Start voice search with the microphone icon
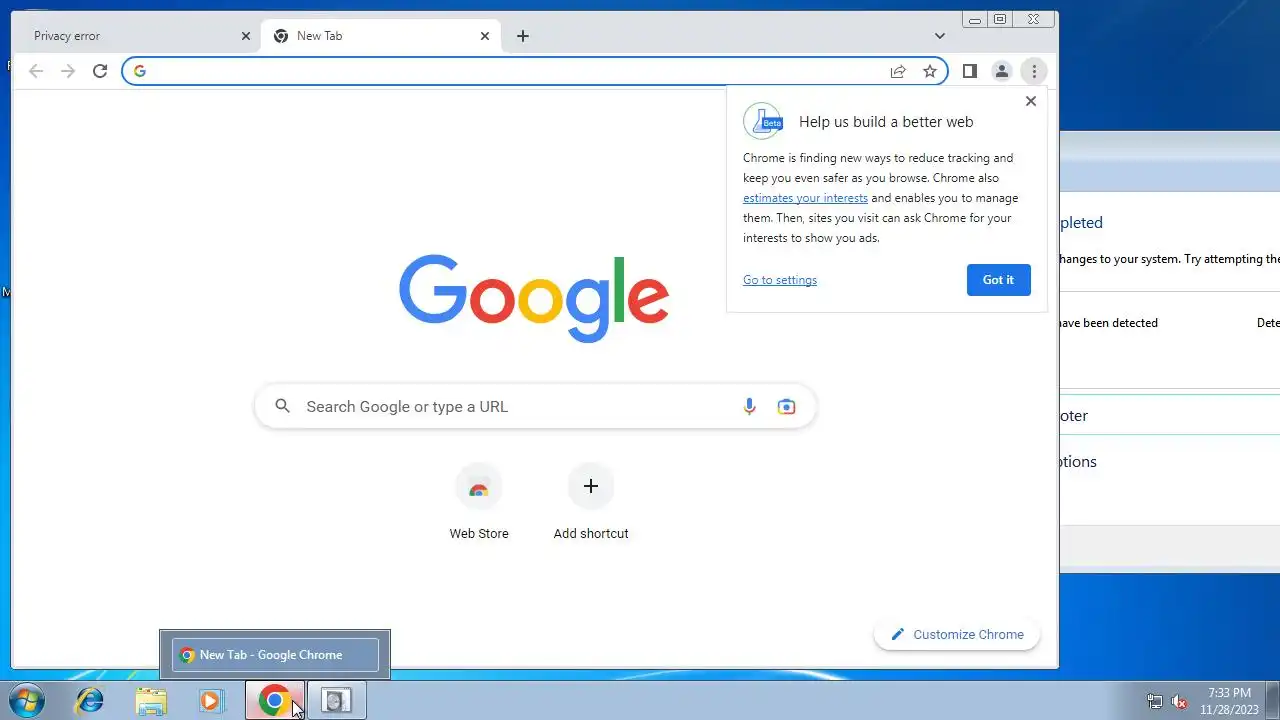Screen dimensions: 1280x720 [x=749, y=406]
